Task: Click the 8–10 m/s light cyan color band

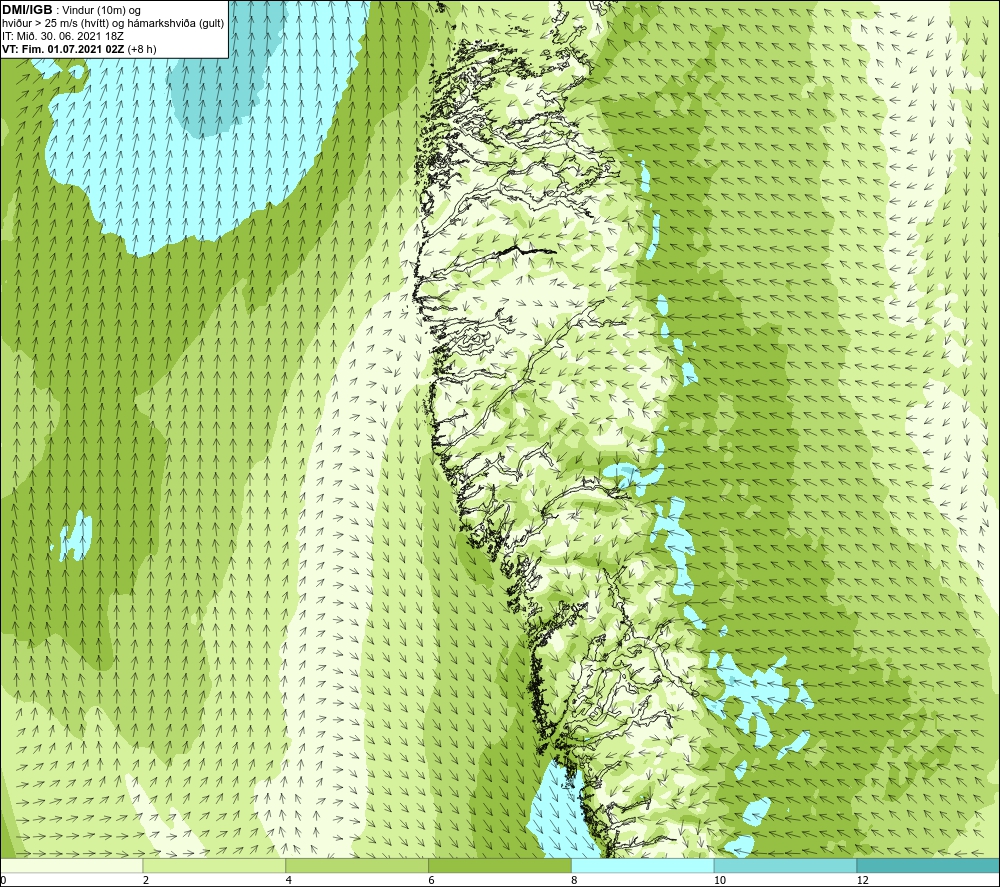Action: click(643, 865)
